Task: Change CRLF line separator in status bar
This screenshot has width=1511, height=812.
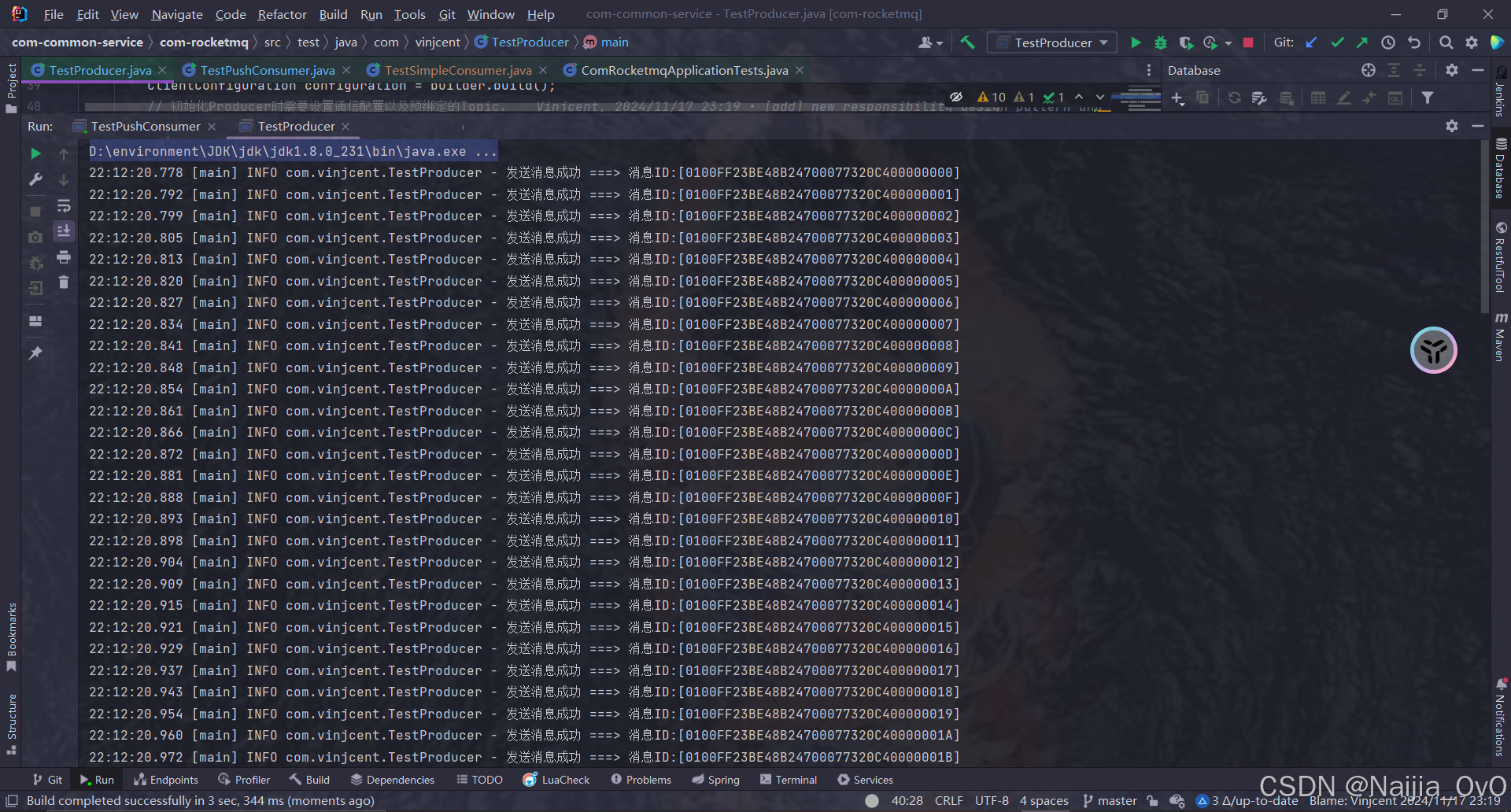Action: point(948,801)
